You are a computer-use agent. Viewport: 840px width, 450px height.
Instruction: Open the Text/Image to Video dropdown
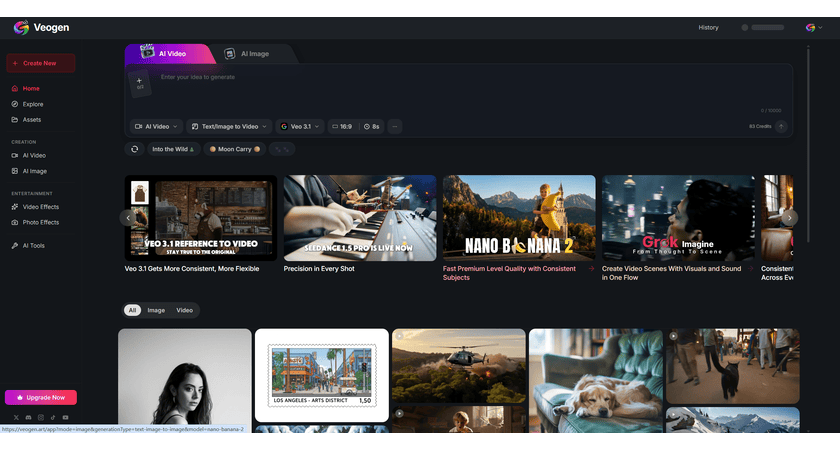coord(229,126)
